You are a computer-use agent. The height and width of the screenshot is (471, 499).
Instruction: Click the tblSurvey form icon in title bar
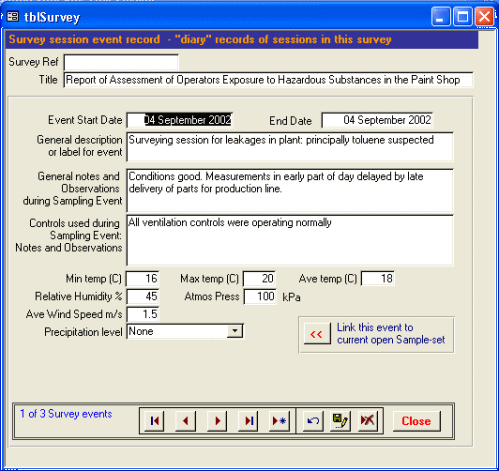point(13,16)
